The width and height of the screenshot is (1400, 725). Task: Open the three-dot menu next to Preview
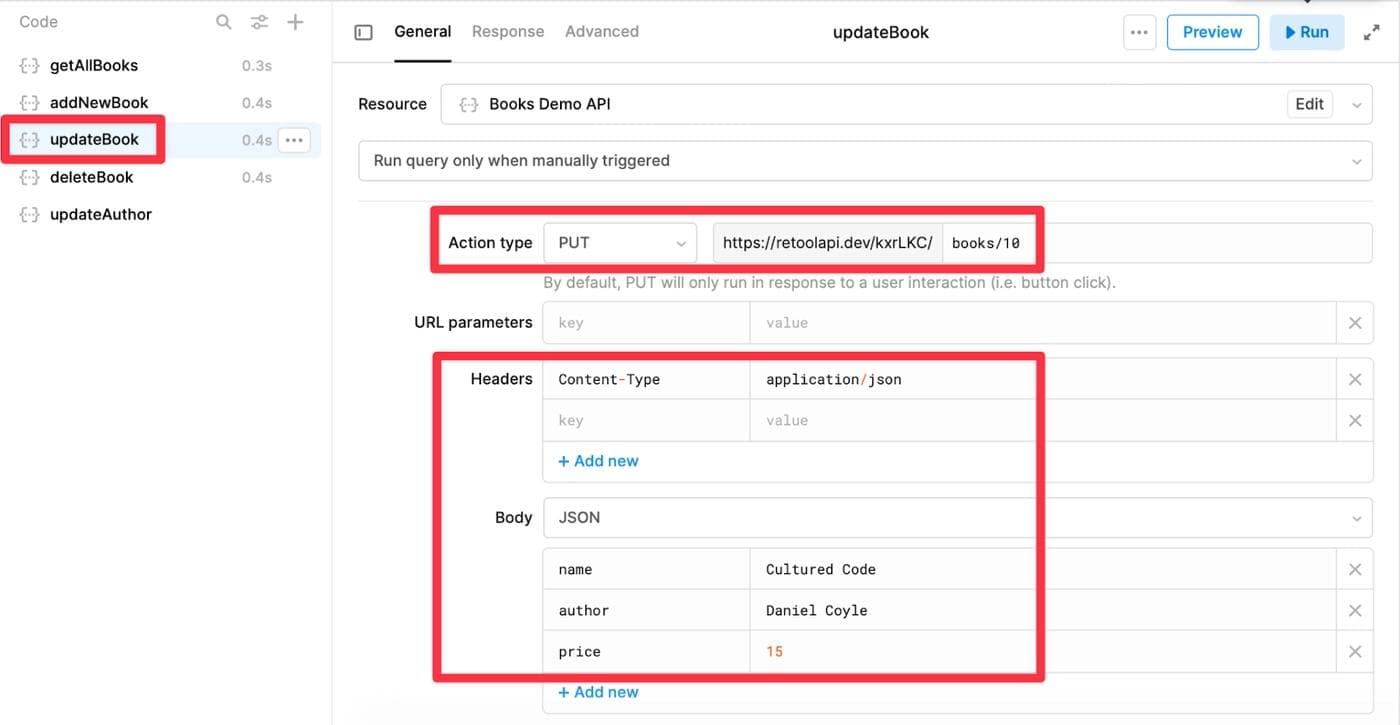[1139, 32]
